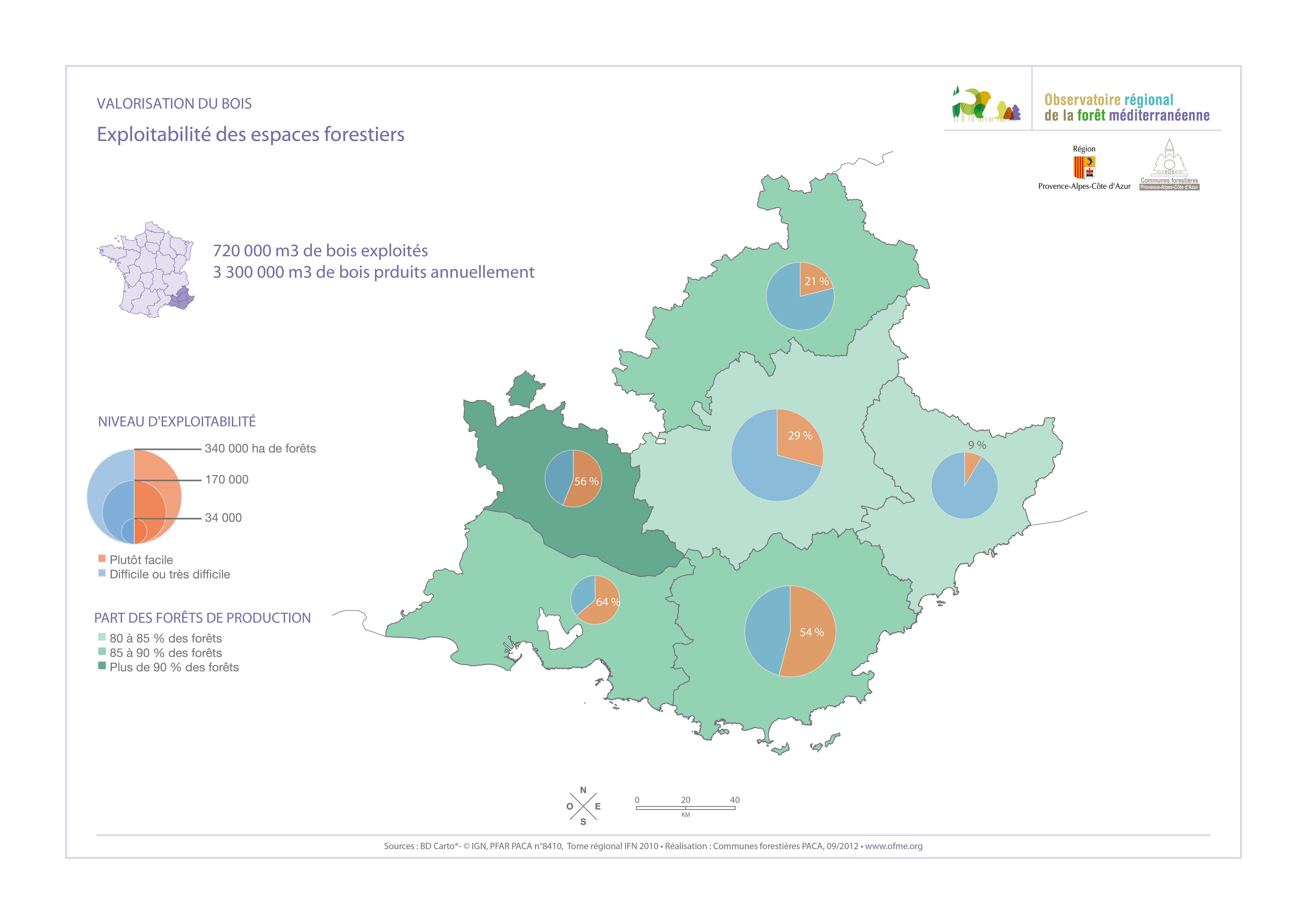Click the '340 000 ha de forêts' label
The height and width of the screenshot is (924, 1307).
pos(260,449)
